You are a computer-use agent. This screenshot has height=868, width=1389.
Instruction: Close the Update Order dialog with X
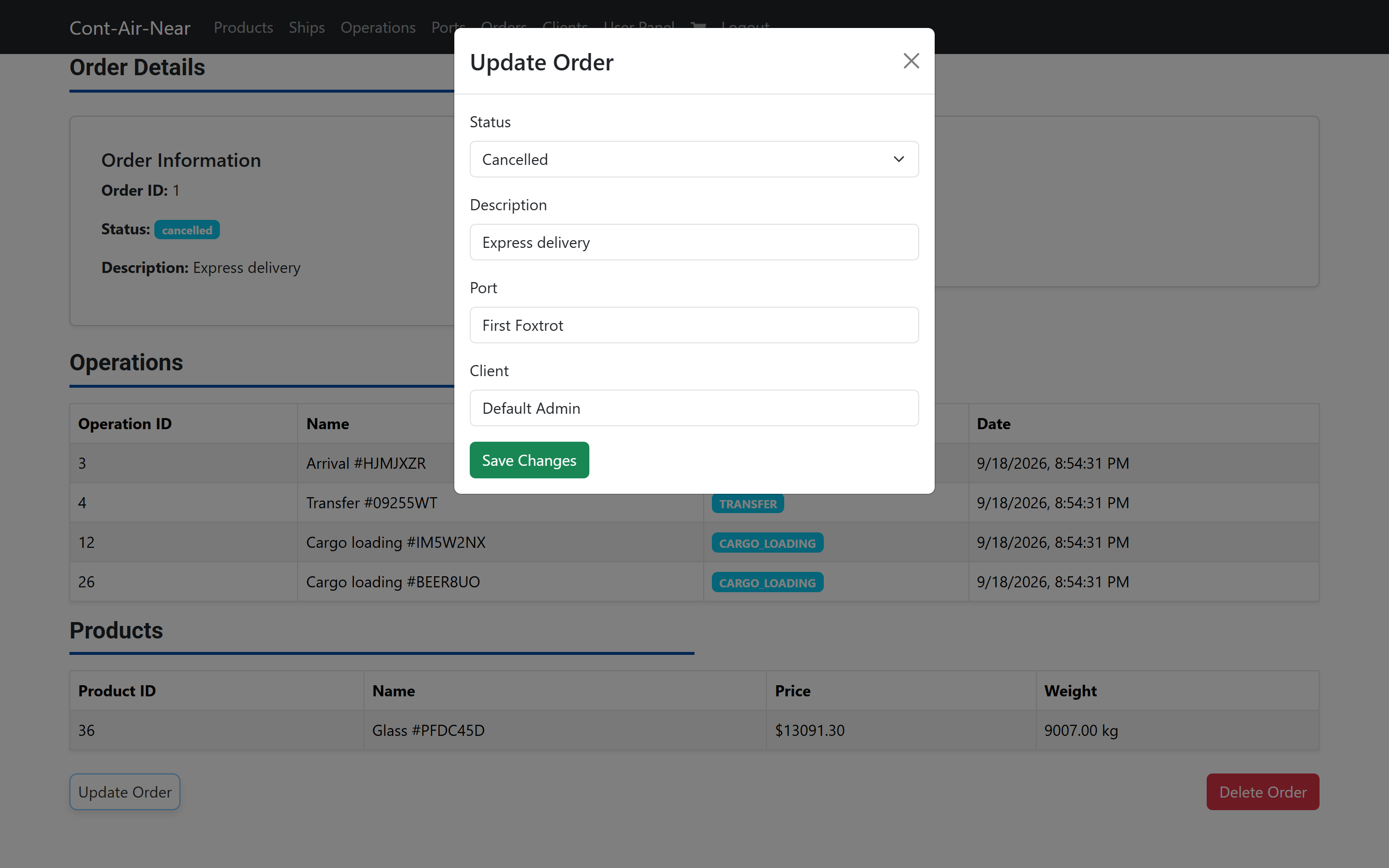[911, 61]
